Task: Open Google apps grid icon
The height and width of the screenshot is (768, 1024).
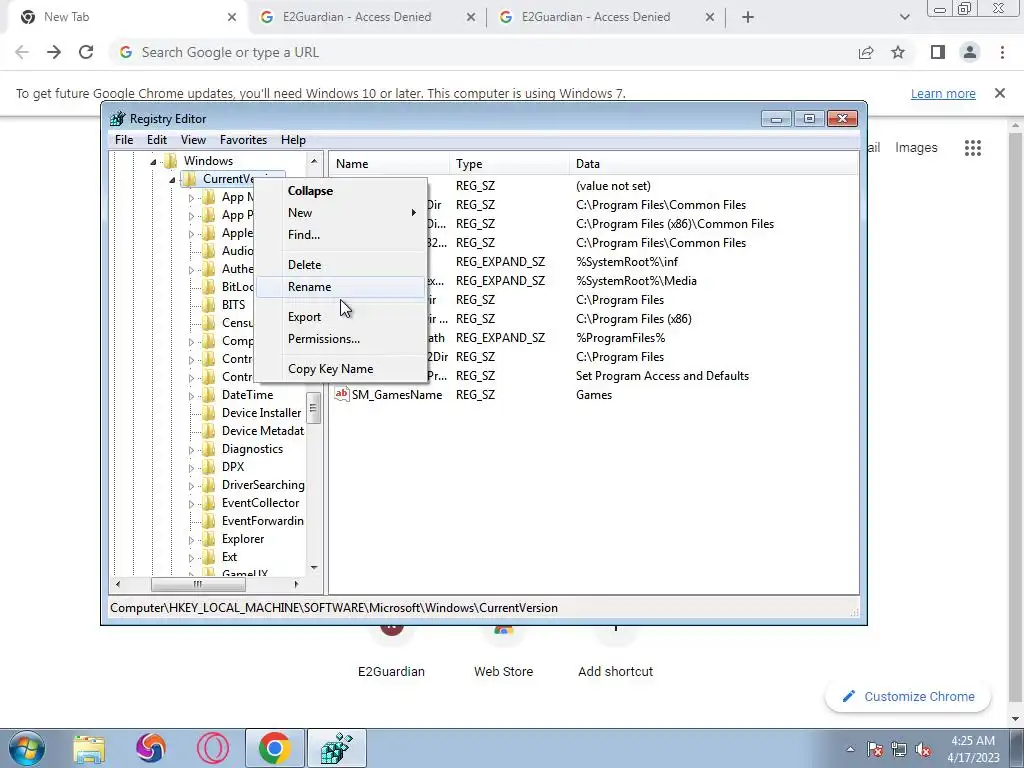Action: pos(973,148)
